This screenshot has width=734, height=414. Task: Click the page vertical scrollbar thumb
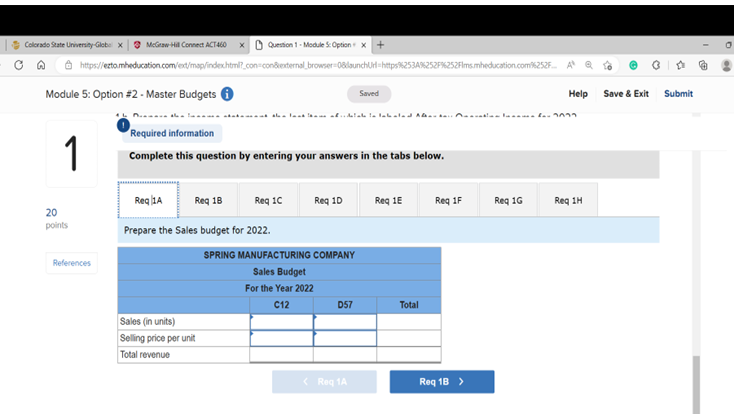coord(696,384)
